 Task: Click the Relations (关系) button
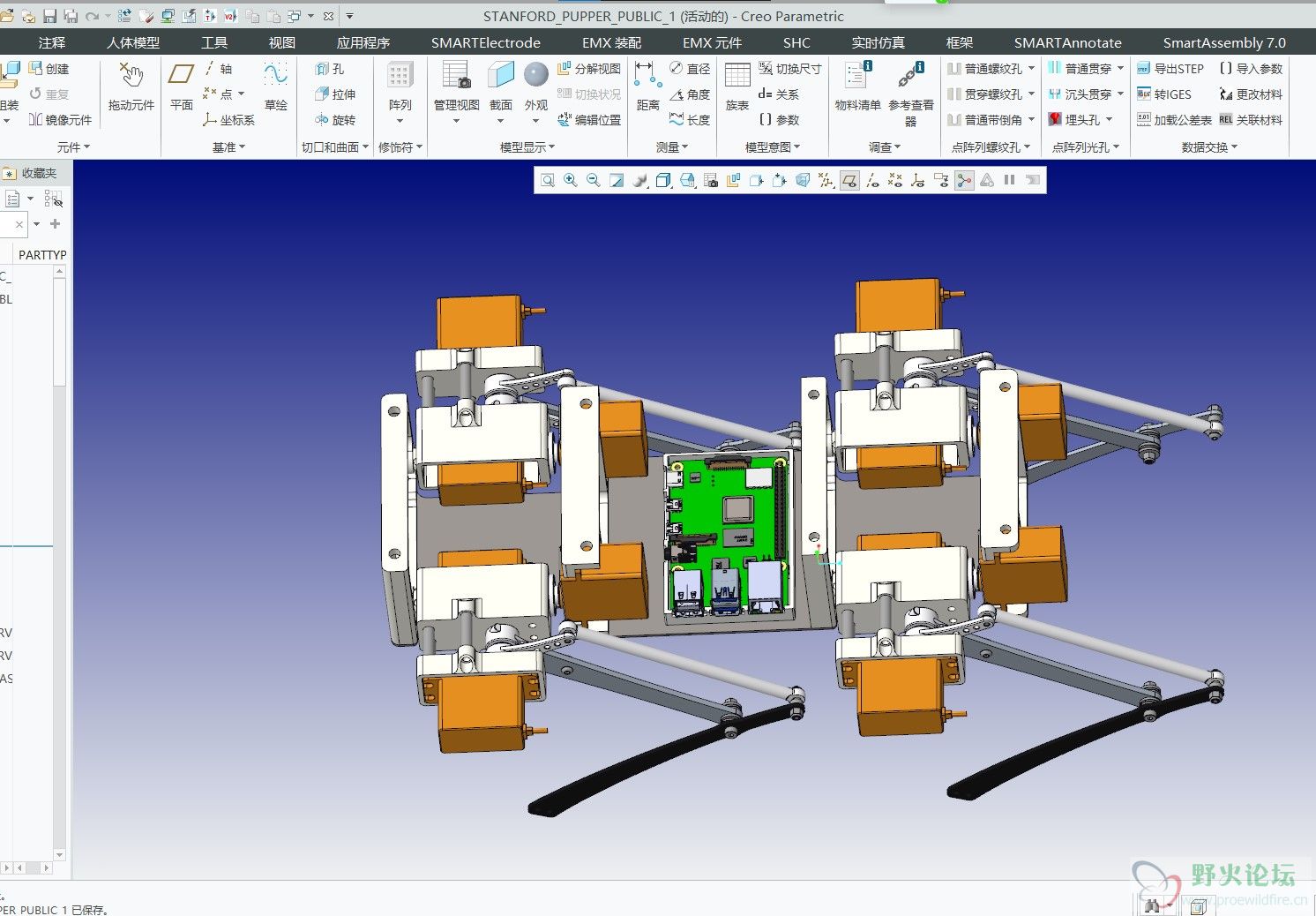[x=779, y=94]
